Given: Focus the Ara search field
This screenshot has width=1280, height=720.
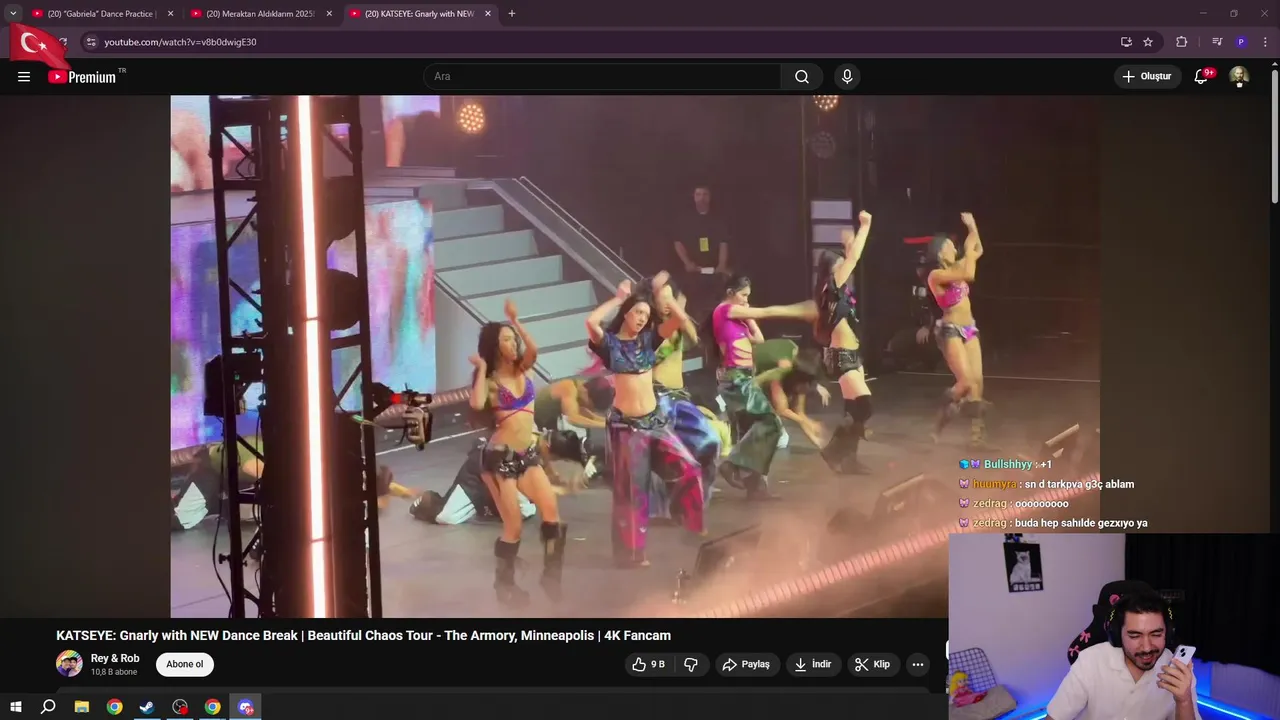Looking at the screenshot, I should [603, 77].
